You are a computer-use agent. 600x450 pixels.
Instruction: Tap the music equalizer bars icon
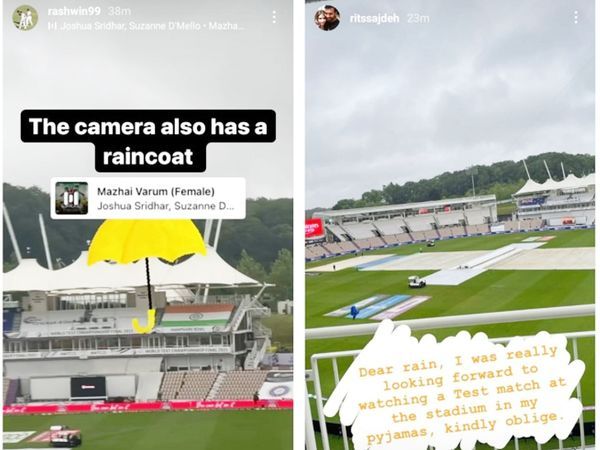pos(52,26)
